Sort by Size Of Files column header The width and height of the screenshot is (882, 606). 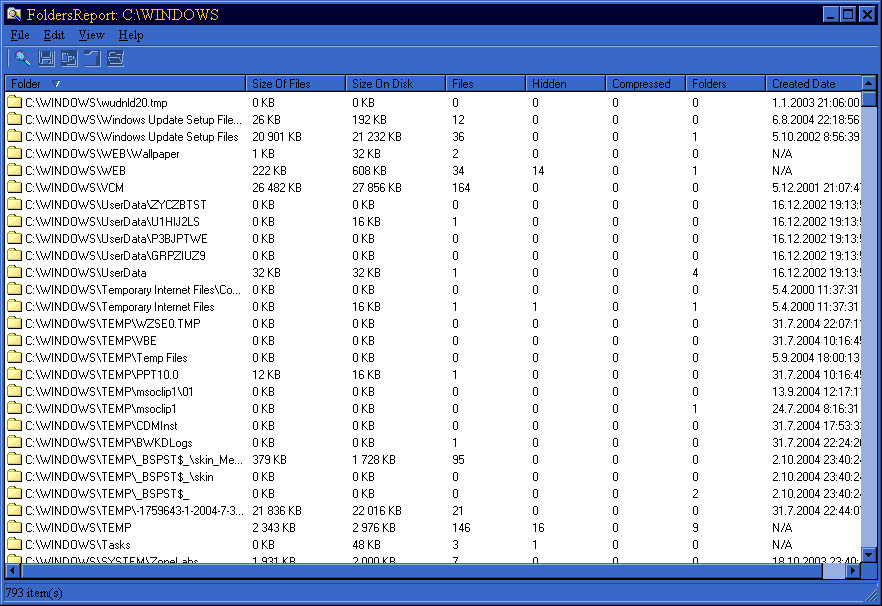(x=295, y=83)
